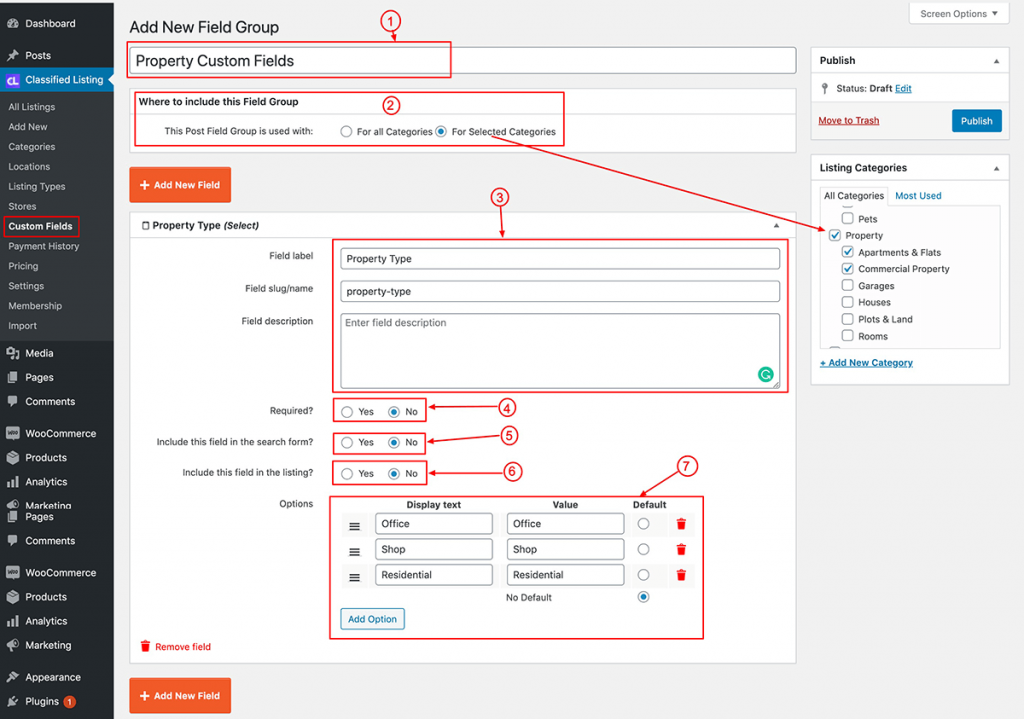Collapse the Property Type (Select) field panel
The image size is (1024, 719).
tap(776, 225)
